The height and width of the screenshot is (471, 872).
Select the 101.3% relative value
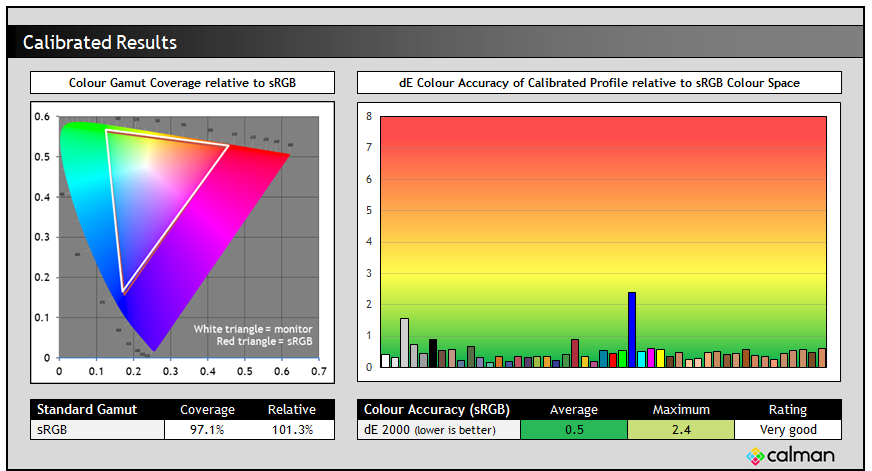click(x=291, y=430)
